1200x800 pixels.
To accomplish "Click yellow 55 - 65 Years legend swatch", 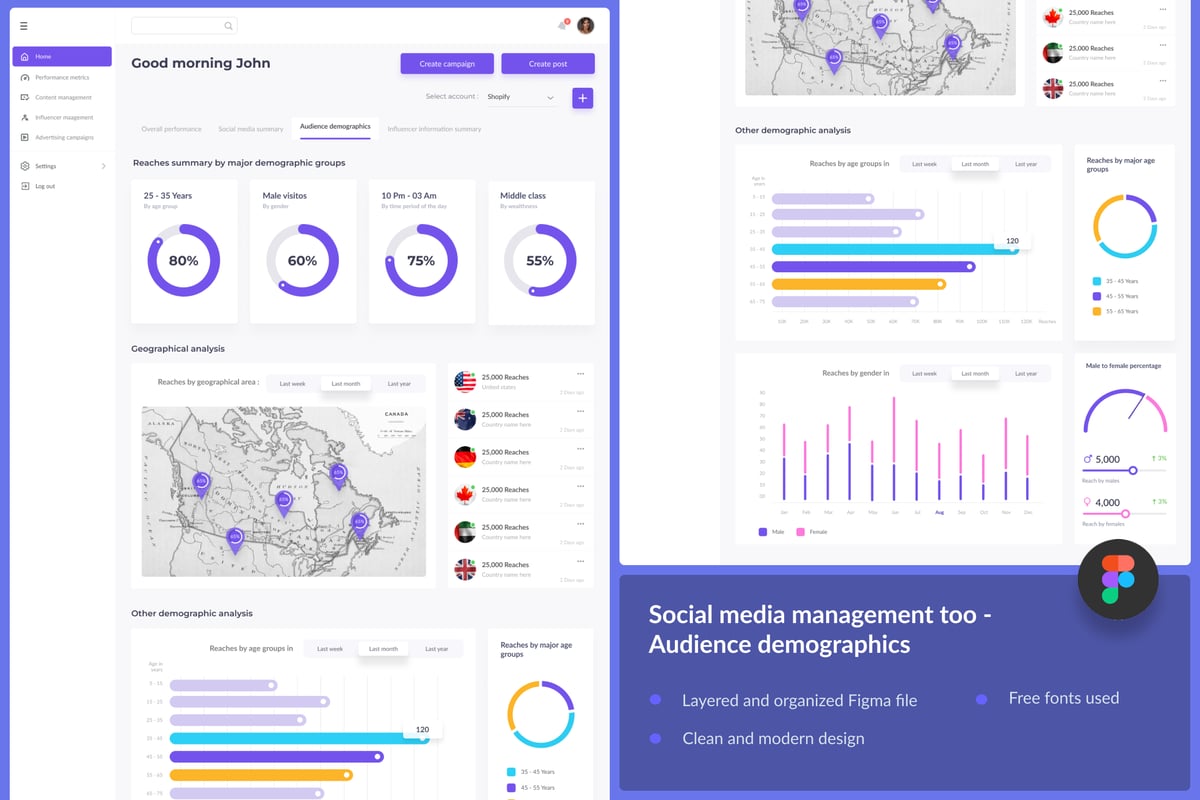I will click(1097, 311).
